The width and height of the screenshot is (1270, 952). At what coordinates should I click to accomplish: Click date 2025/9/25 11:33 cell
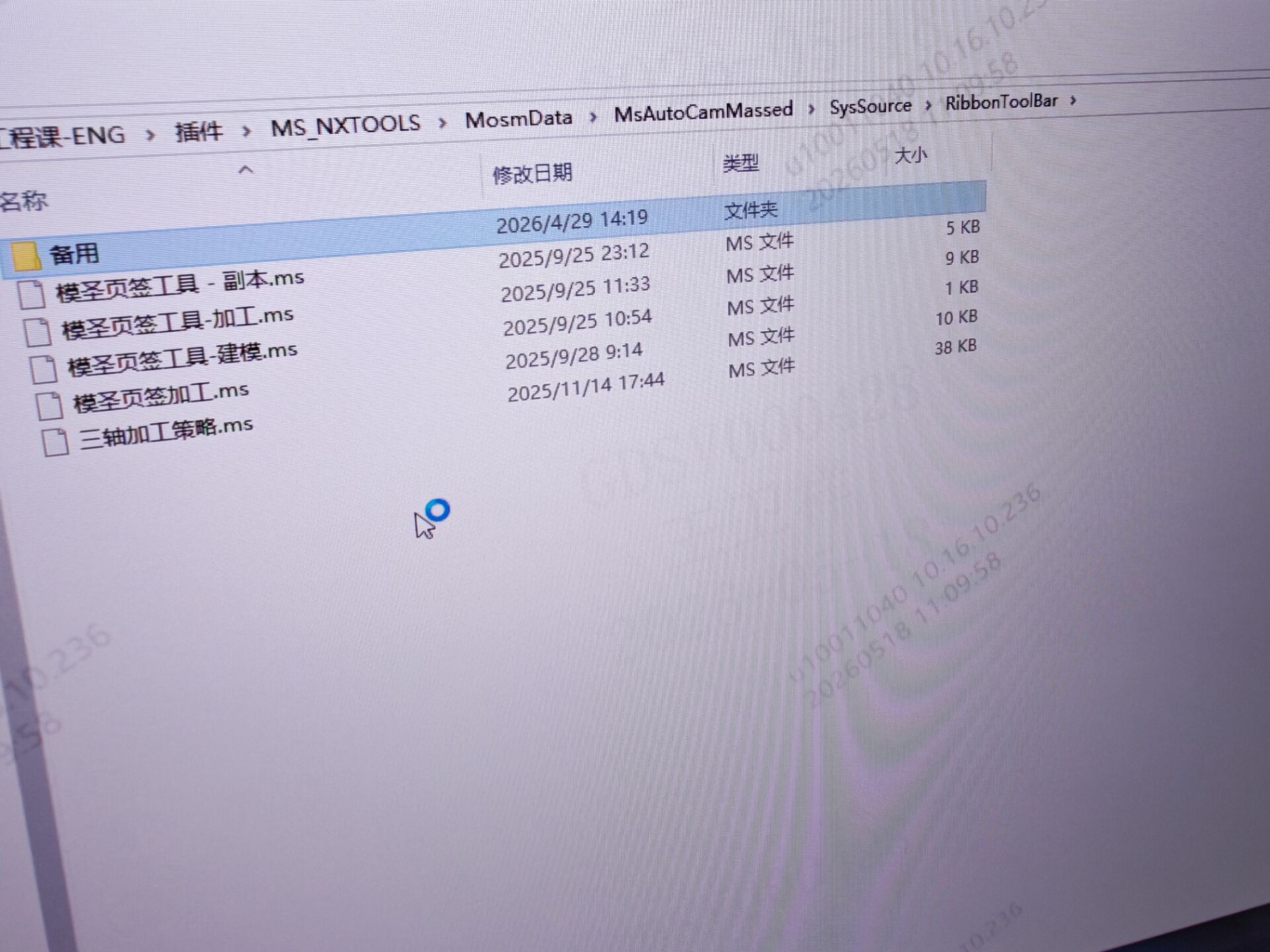[575, 289]
